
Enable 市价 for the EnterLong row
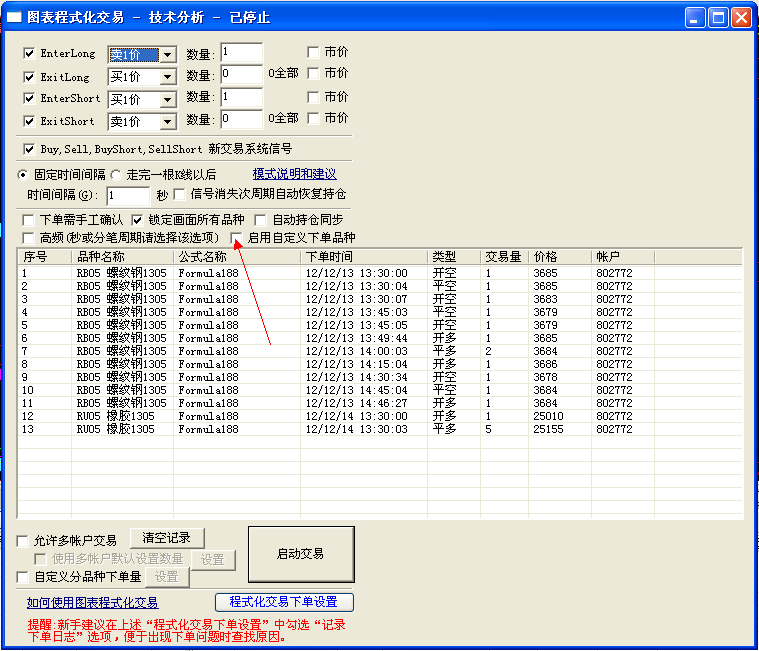coord(313,52)
